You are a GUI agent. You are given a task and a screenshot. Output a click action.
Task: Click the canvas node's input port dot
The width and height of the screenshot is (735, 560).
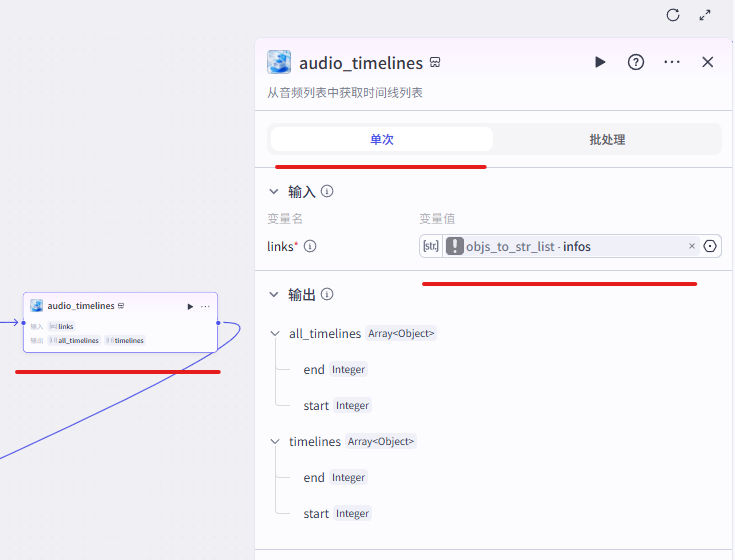click(23, 322)
